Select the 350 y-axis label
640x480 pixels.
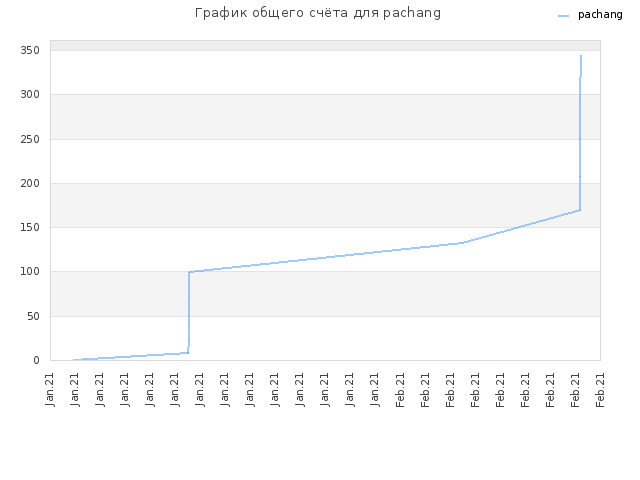[30, 51]
